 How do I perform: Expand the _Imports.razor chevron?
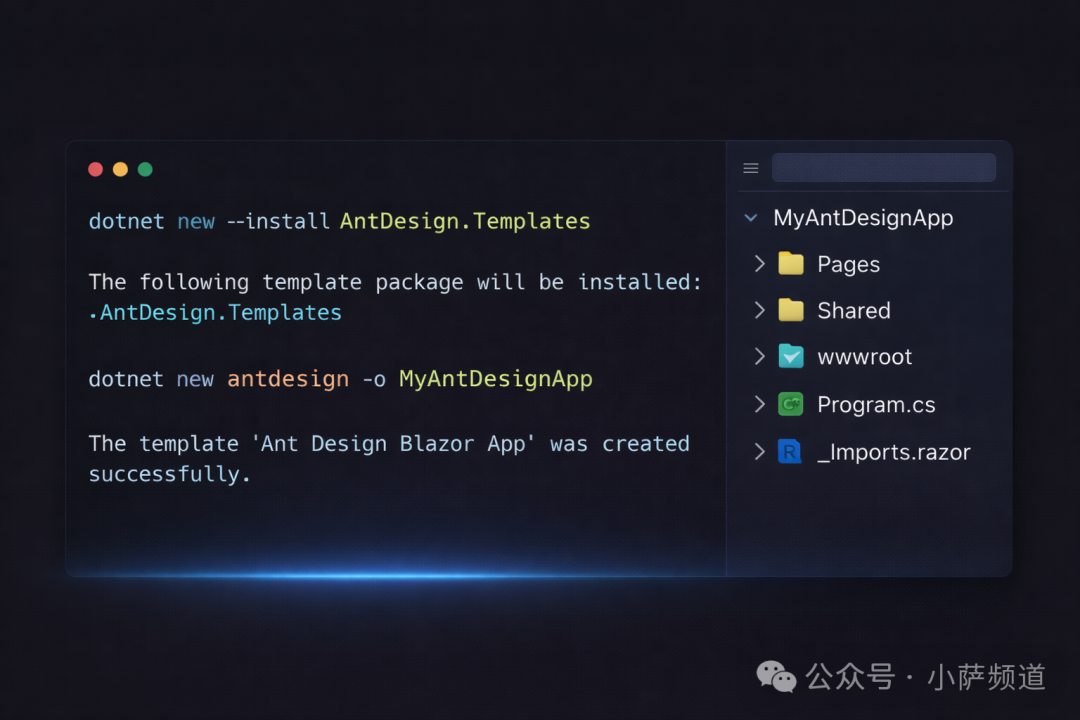[x=760, y=451]
